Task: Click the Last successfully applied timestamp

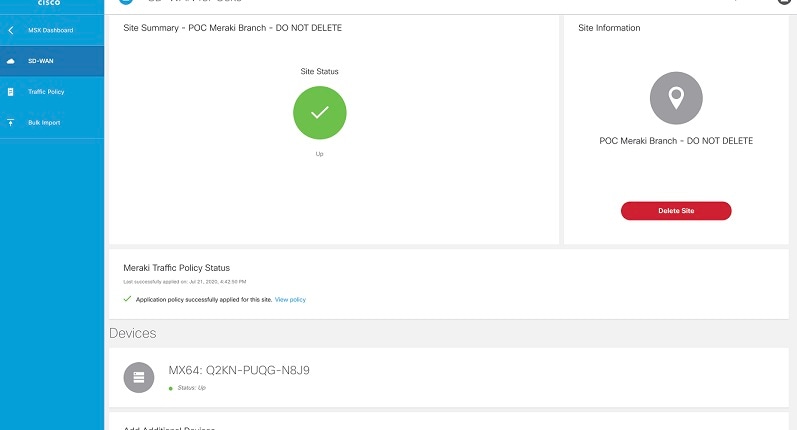Action: [185, 282]
